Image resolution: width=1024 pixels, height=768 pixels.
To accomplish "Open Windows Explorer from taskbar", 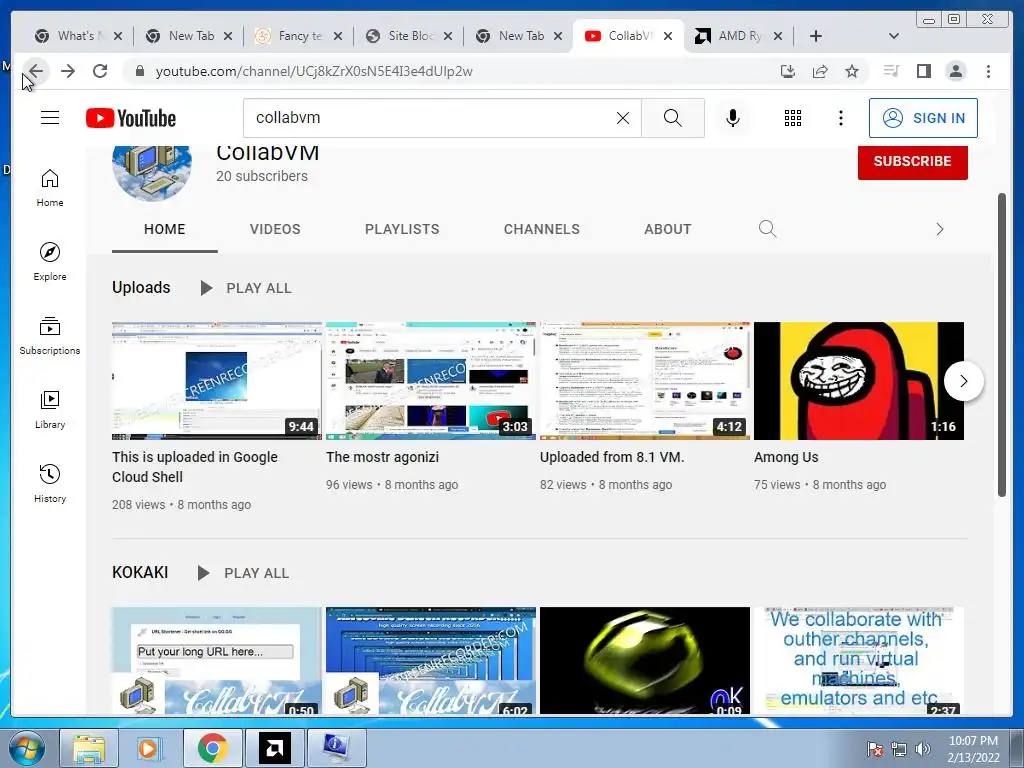I will tap(89, 748).
